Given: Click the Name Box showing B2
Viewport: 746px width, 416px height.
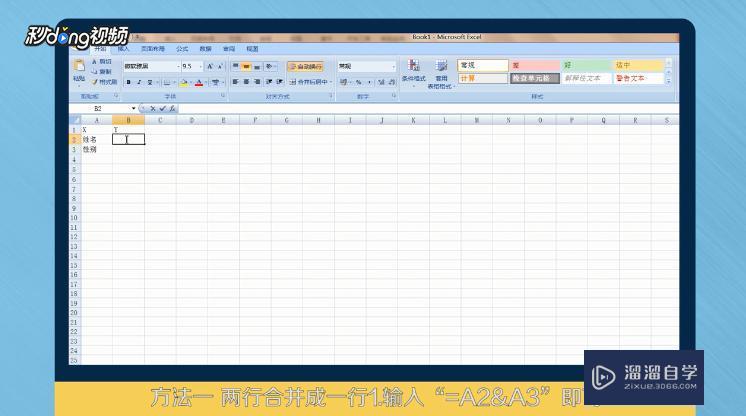Looking at the screenshot, I should click(x=100, y=109).
